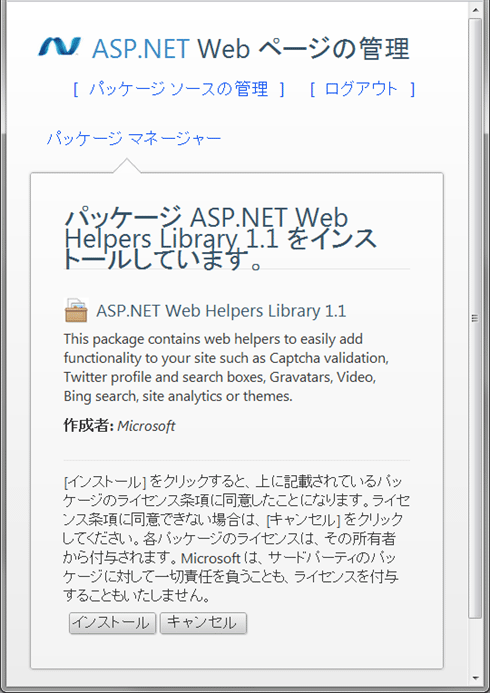Log out using the ログアウト link
Viewport: 490px width, 693px height.
[361, 89]
